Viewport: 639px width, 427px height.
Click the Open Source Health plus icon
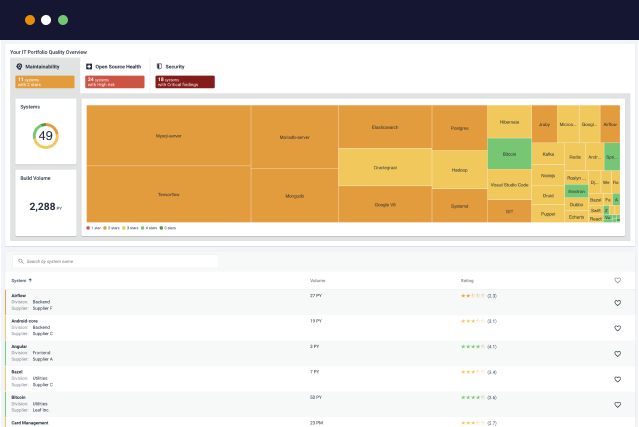[x=89, y=66]
